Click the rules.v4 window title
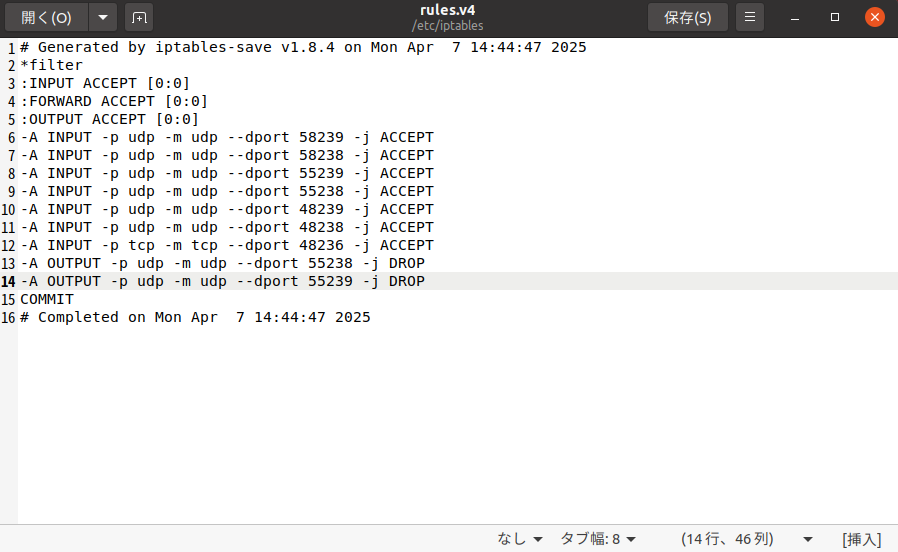Screen dimensions: 898x552 point(447,10)
